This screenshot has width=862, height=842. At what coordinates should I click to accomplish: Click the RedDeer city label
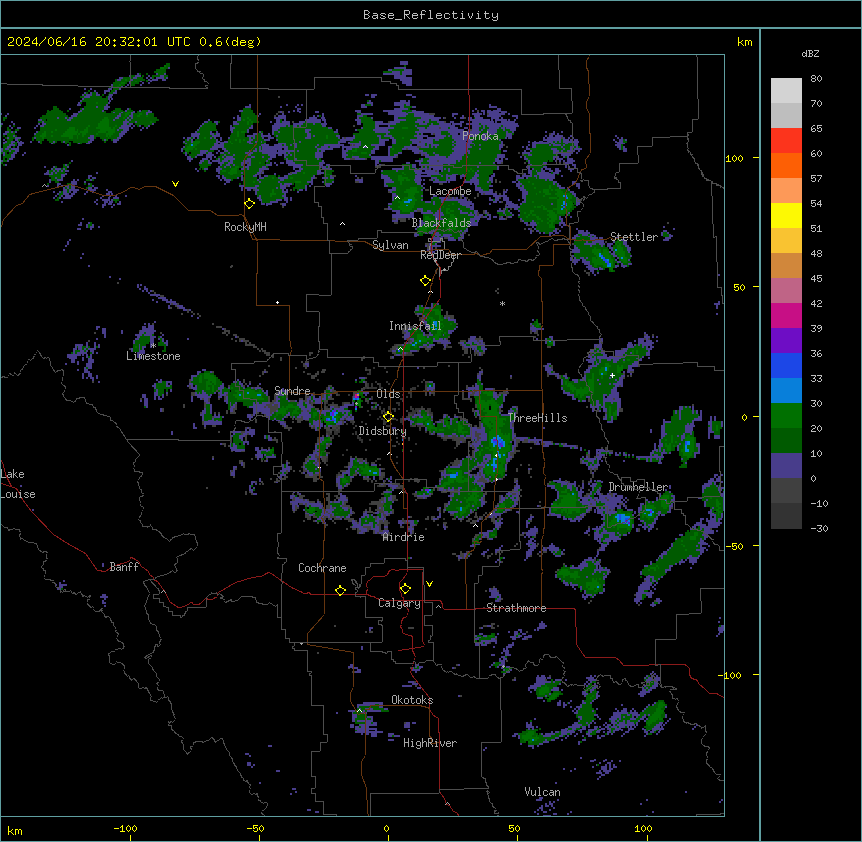tap(440, 255)
